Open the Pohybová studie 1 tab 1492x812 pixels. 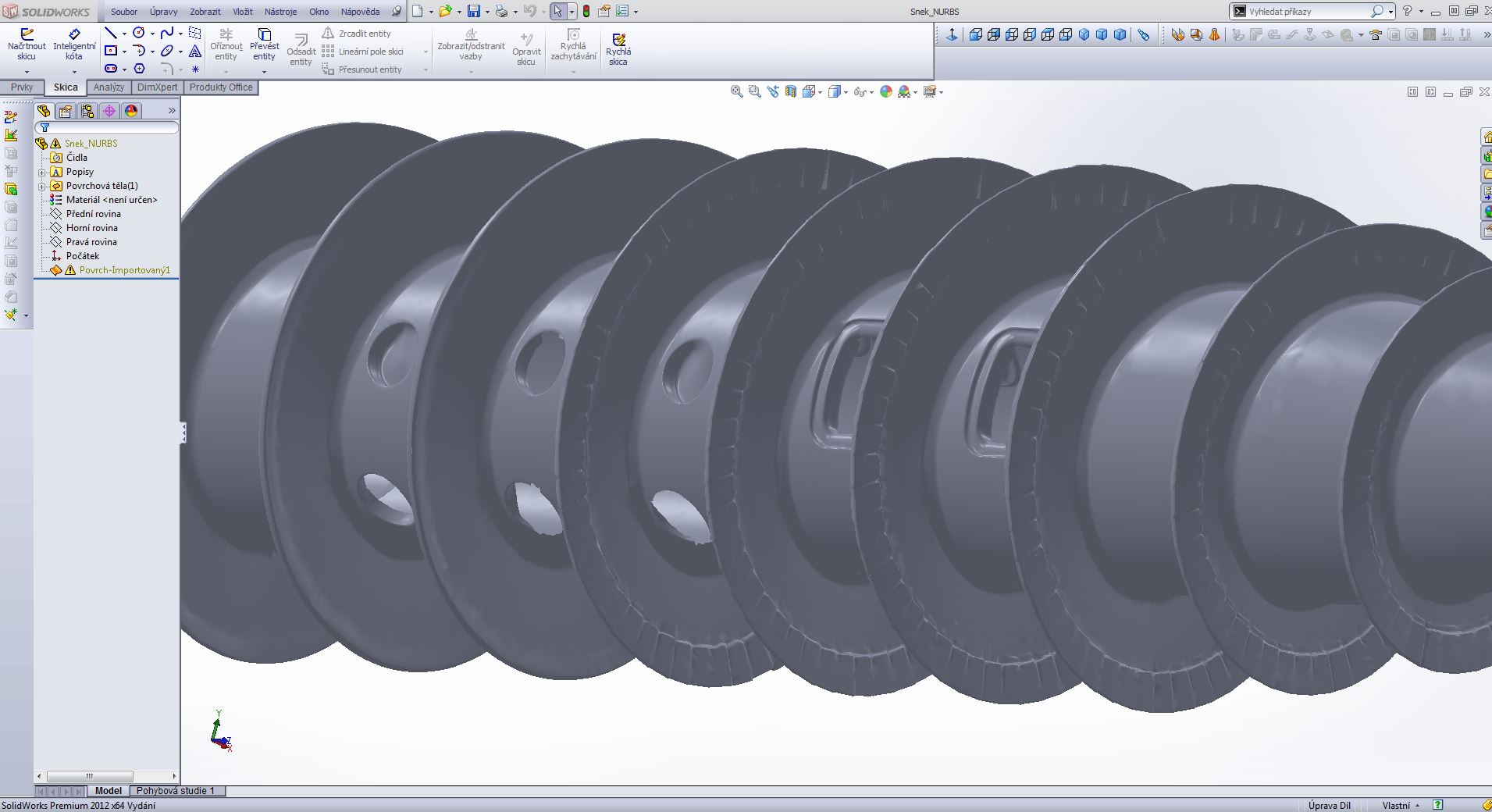coord(175,791)
